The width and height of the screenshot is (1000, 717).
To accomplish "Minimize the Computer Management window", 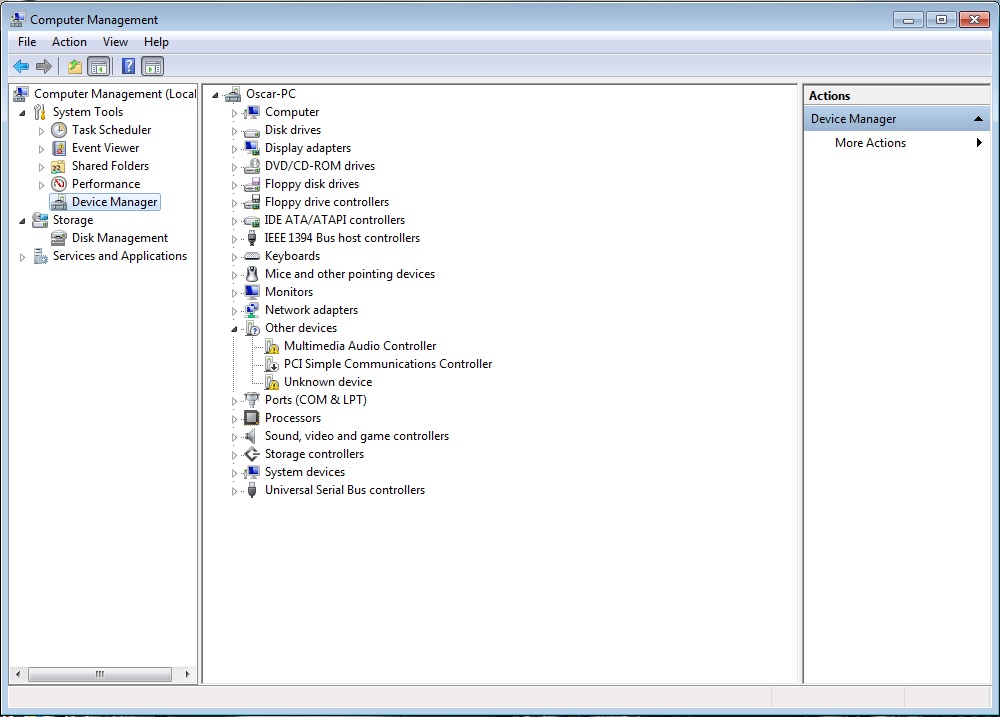I will (x=908, y=20).
